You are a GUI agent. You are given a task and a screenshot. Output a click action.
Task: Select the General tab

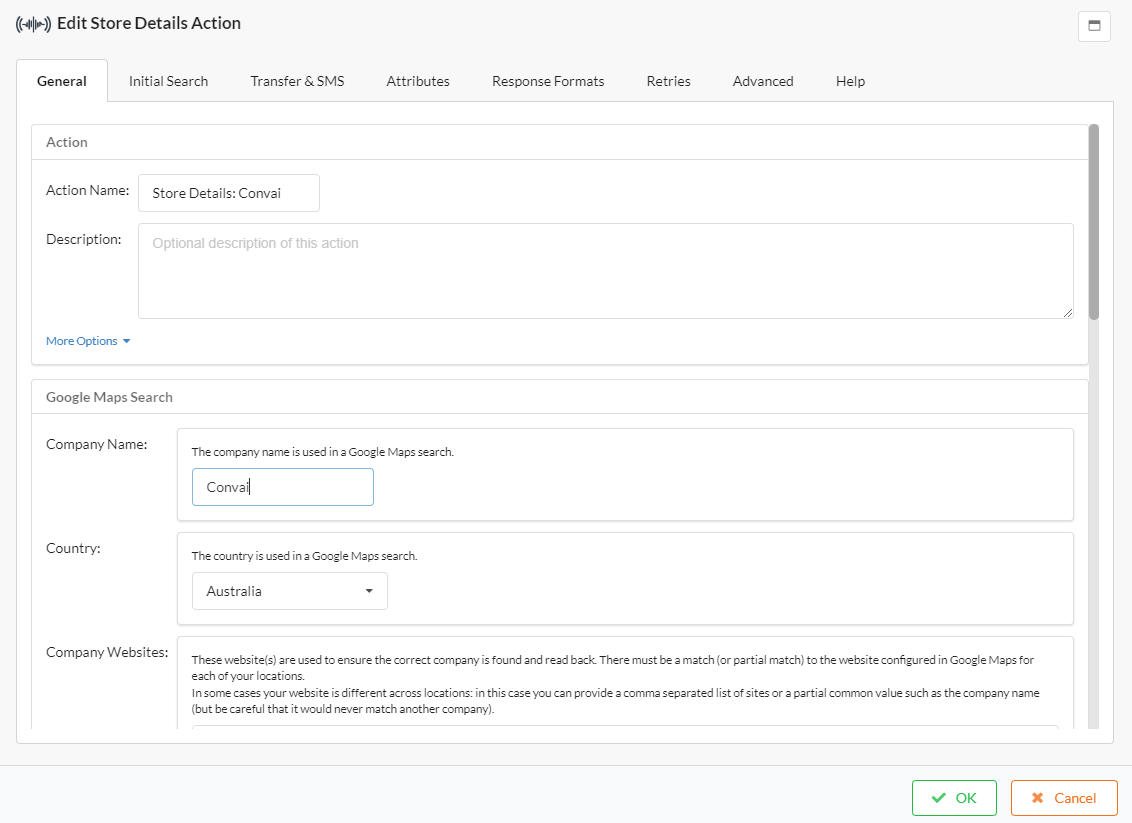[x=62, y=81]
